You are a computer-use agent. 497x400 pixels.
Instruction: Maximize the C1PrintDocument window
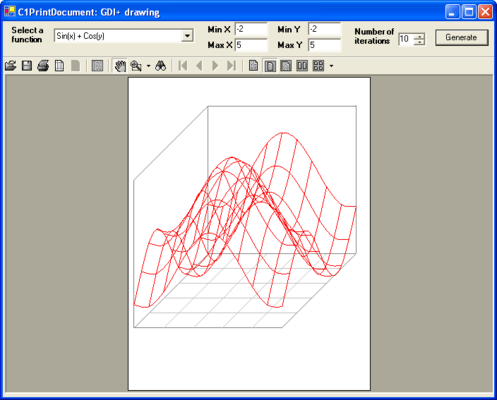pyautogui.click(x=469, y=12)
